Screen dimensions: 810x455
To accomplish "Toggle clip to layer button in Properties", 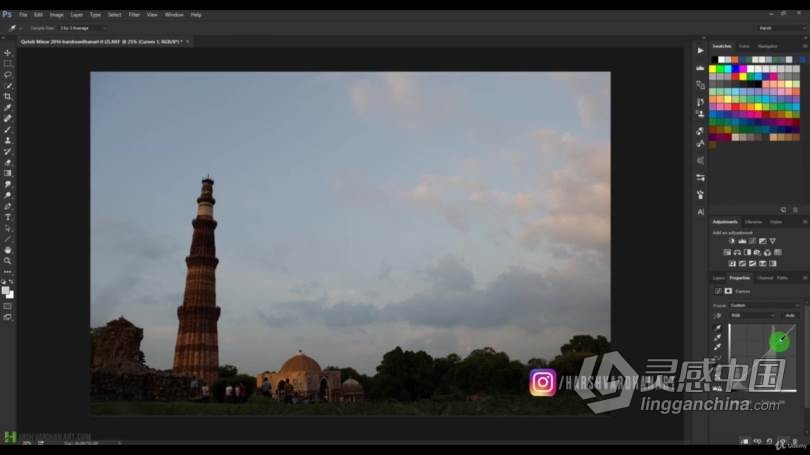I will (x=745, y=442).
